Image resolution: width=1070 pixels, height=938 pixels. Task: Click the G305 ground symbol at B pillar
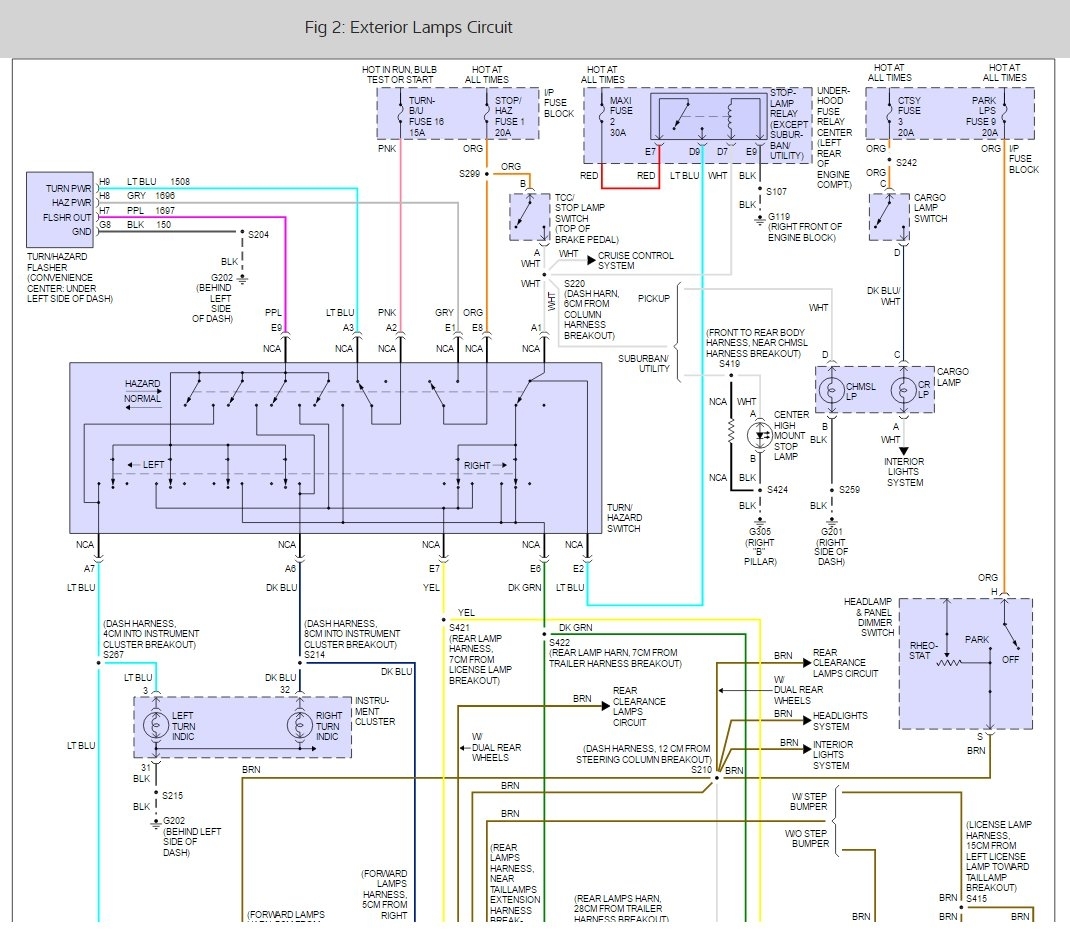click(x=760, y=522)
